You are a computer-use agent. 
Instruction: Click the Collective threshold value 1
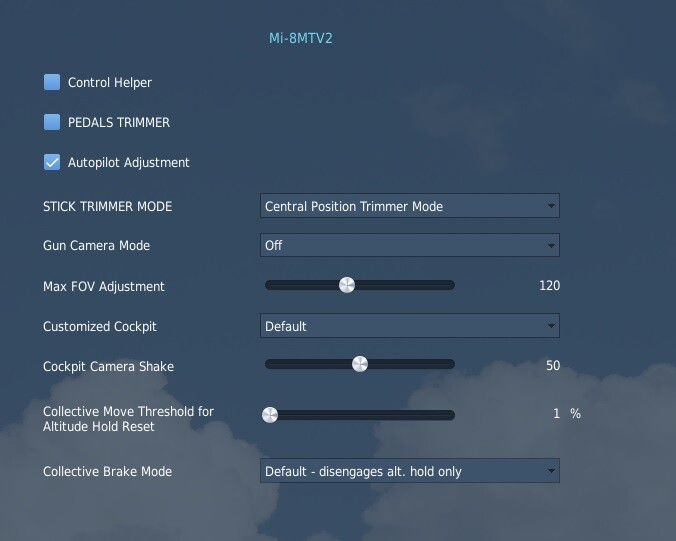(x=556, y=414)
